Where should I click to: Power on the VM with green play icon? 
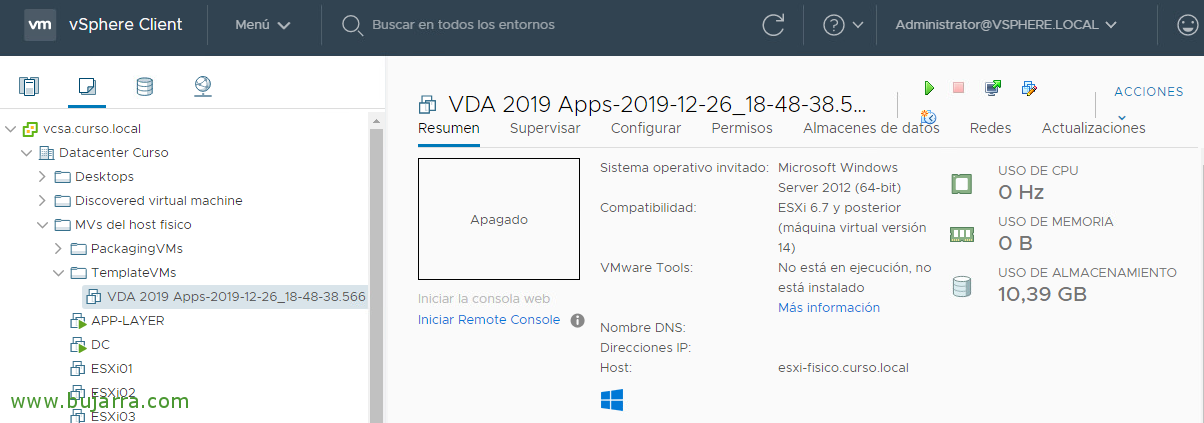coord(929,88)
